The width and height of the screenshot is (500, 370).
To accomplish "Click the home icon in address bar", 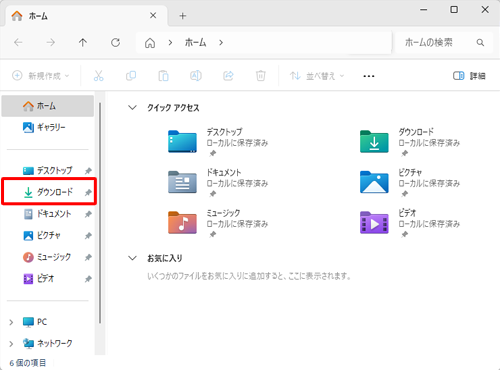I will click(x=150, y=43).
